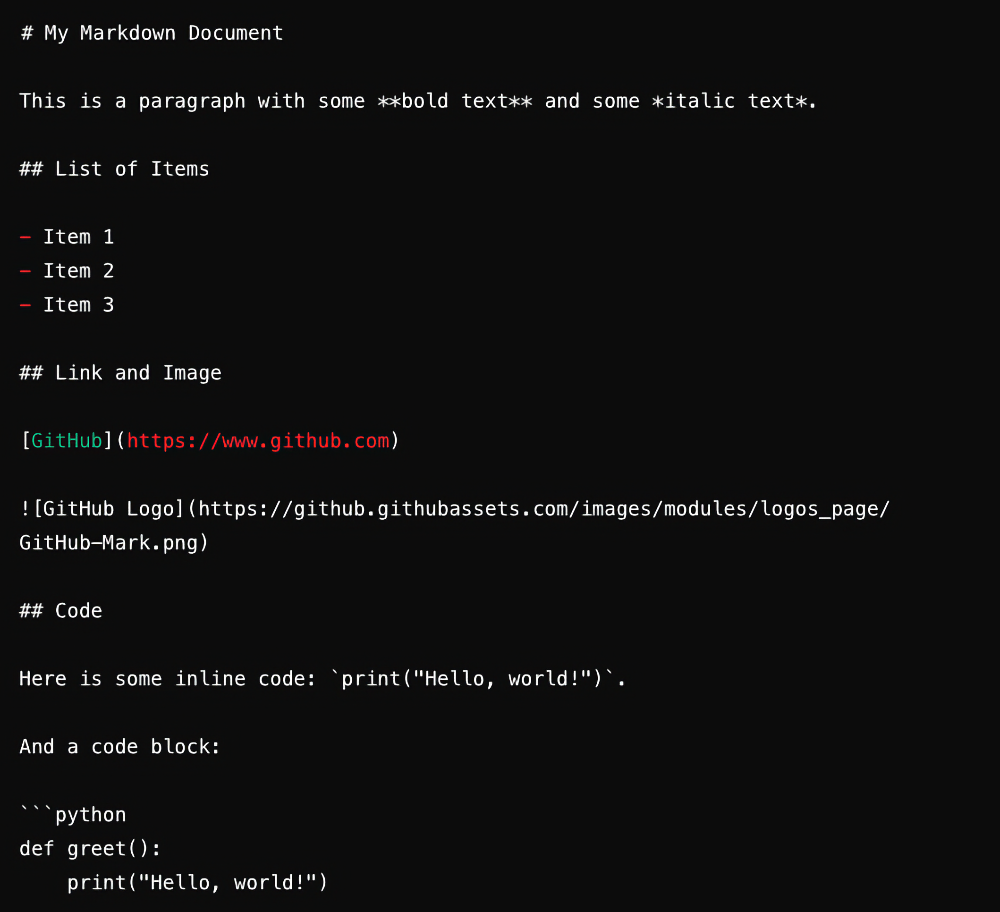Place cursor in "**bold text**" phrase
Viewport: 1000px width, 912px height.
point(455,101)
